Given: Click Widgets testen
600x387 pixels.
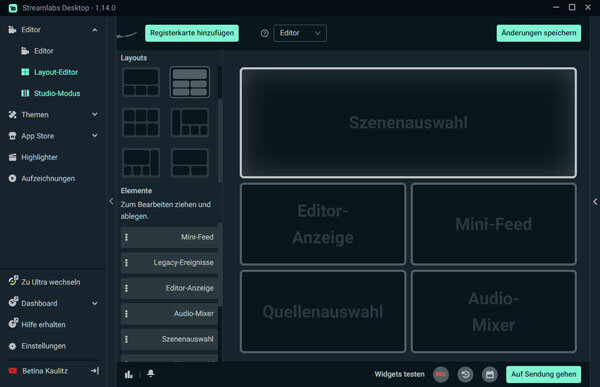Looking at the screenshot, I should click(x=399, y=374).
